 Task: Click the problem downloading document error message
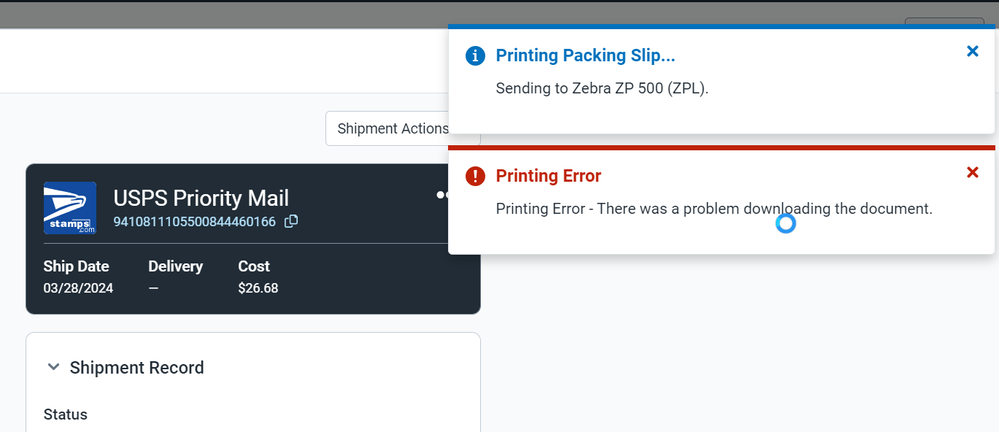(x=714, y=209)
